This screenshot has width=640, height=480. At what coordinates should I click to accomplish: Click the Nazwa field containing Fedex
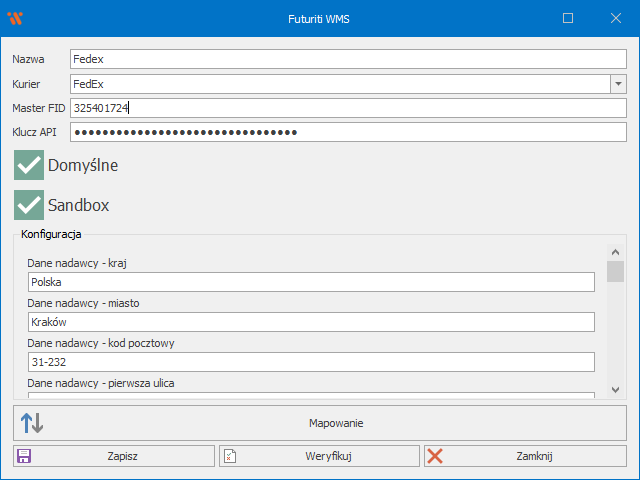[x=348, y=60]
